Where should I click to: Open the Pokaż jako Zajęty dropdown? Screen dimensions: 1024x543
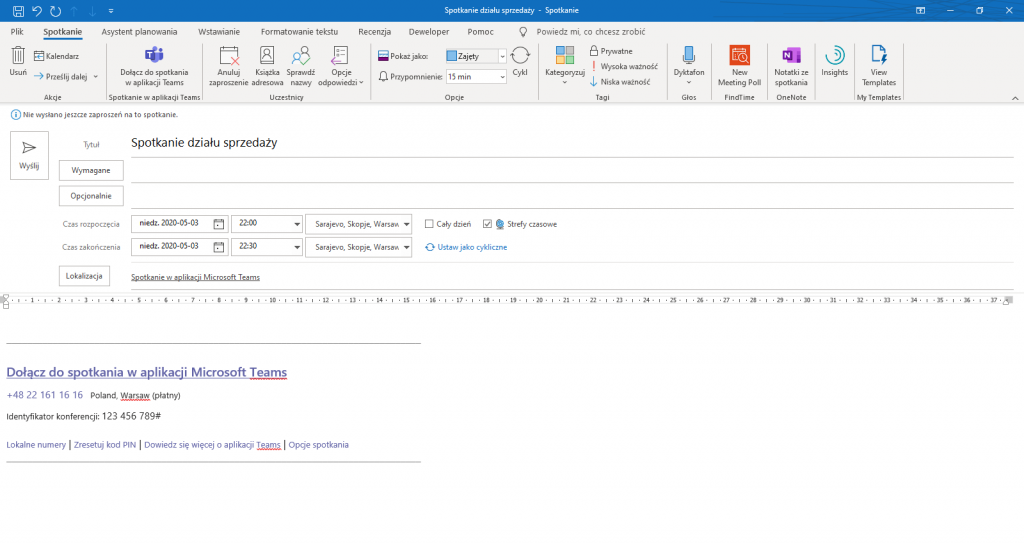coord(502,57)
